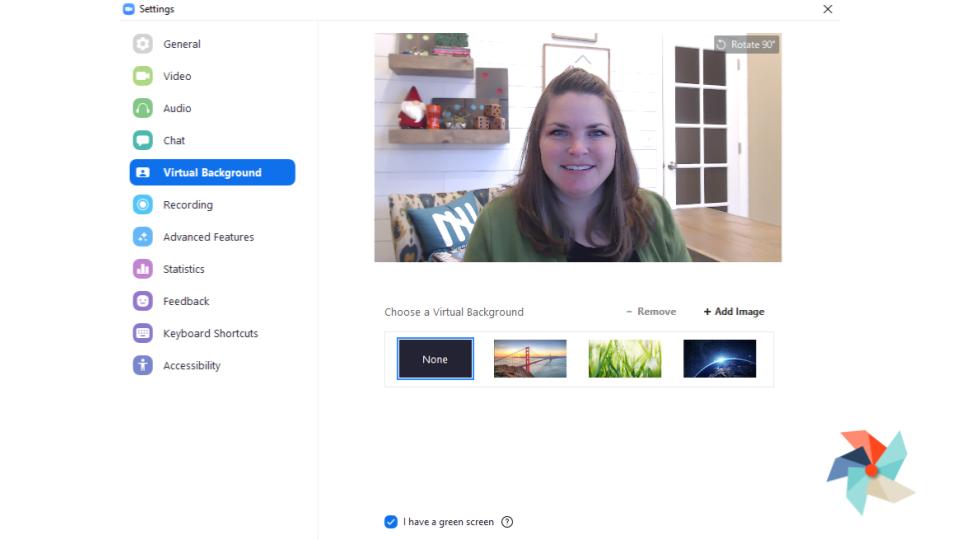Open Advanced Features label

[208, 237]
